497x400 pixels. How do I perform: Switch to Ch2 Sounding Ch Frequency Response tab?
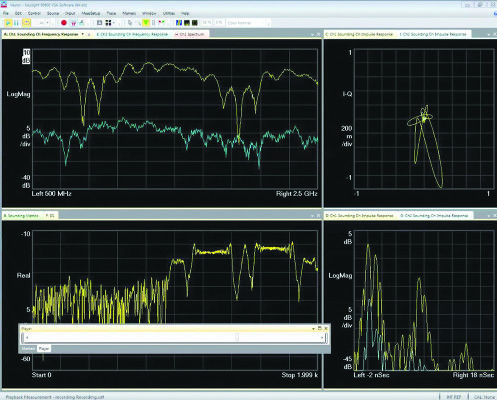click(132, 34)
